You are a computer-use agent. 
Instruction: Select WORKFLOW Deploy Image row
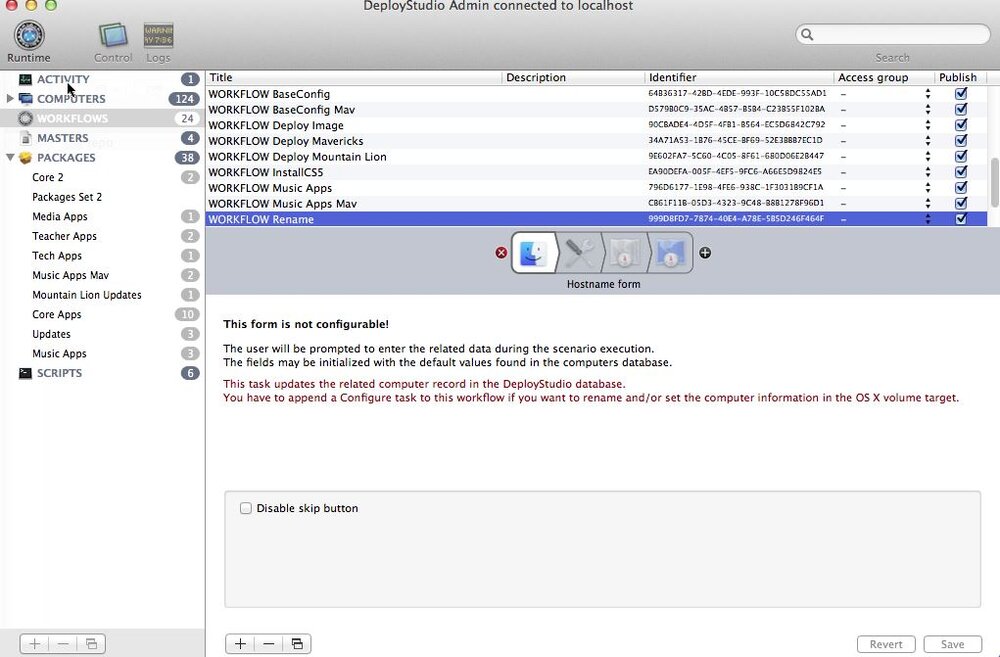(596, 125)
